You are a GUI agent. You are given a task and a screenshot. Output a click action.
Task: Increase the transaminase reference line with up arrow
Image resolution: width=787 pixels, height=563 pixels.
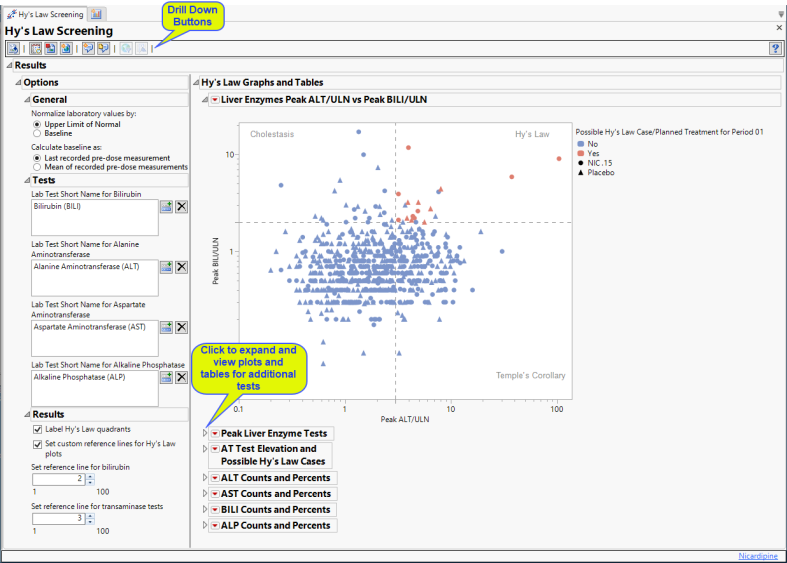90,516
